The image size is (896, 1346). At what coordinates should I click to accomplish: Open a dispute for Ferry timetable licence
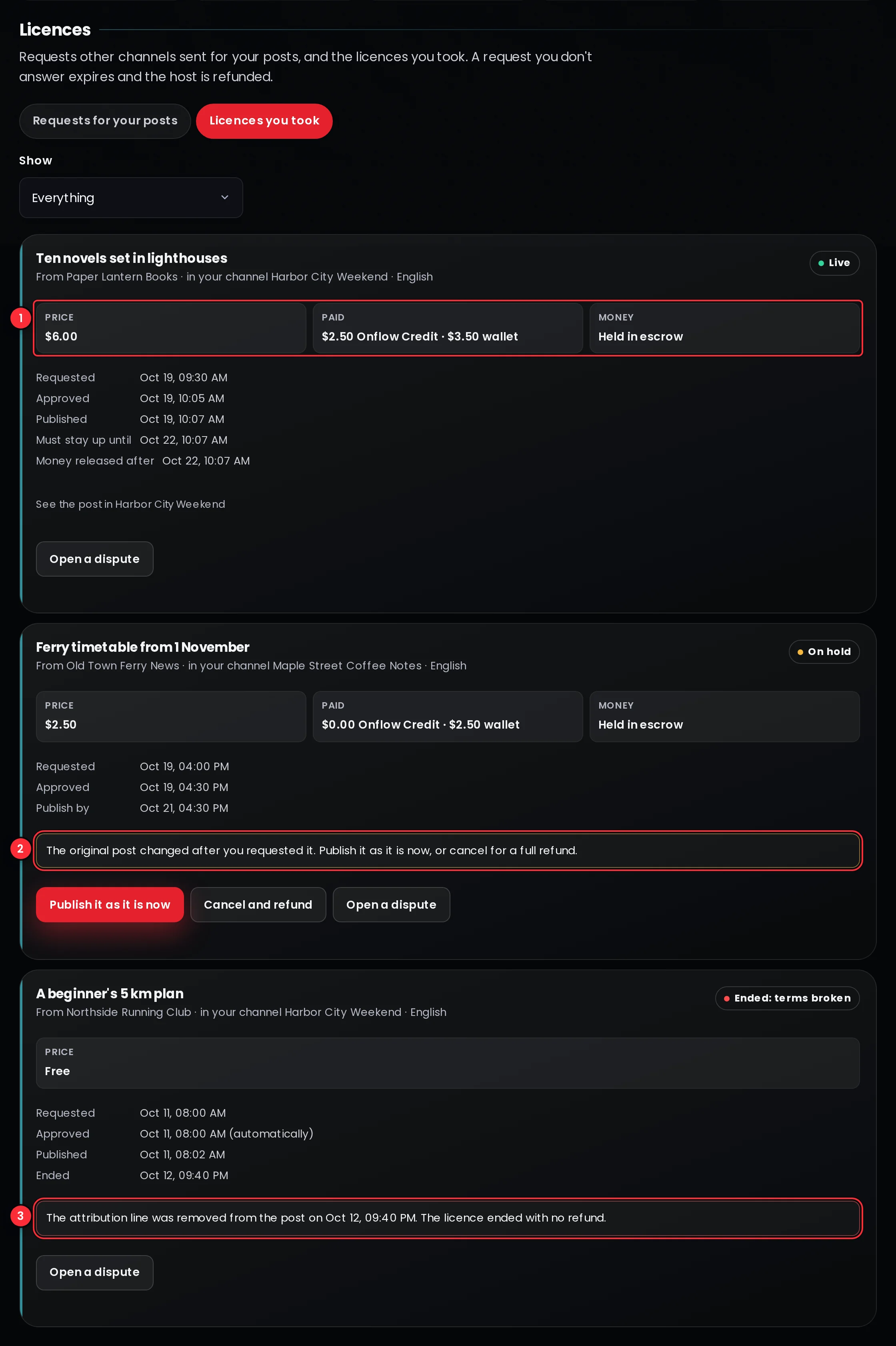(391, 904)
